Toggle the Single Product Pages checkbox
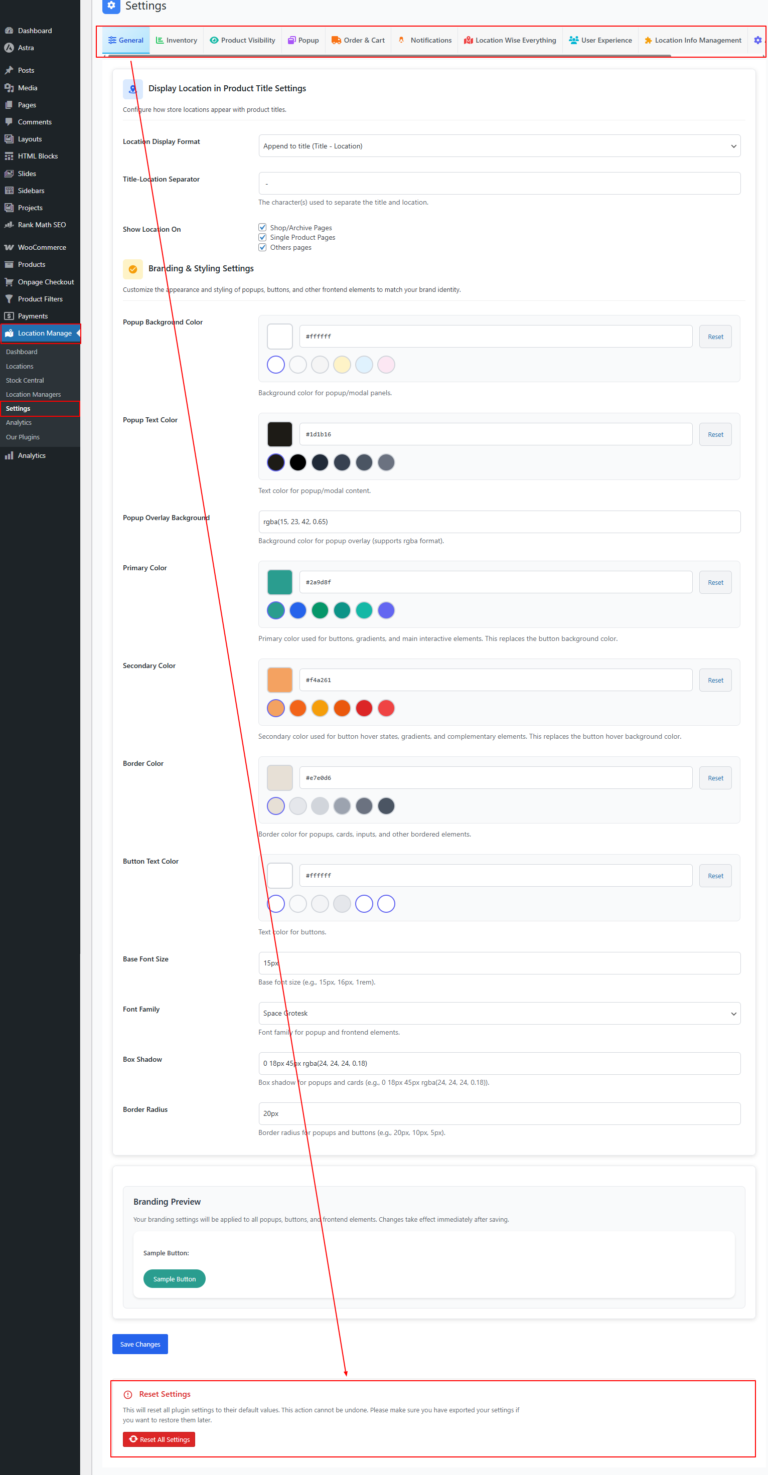The image size is (768, 1475). 262,237
